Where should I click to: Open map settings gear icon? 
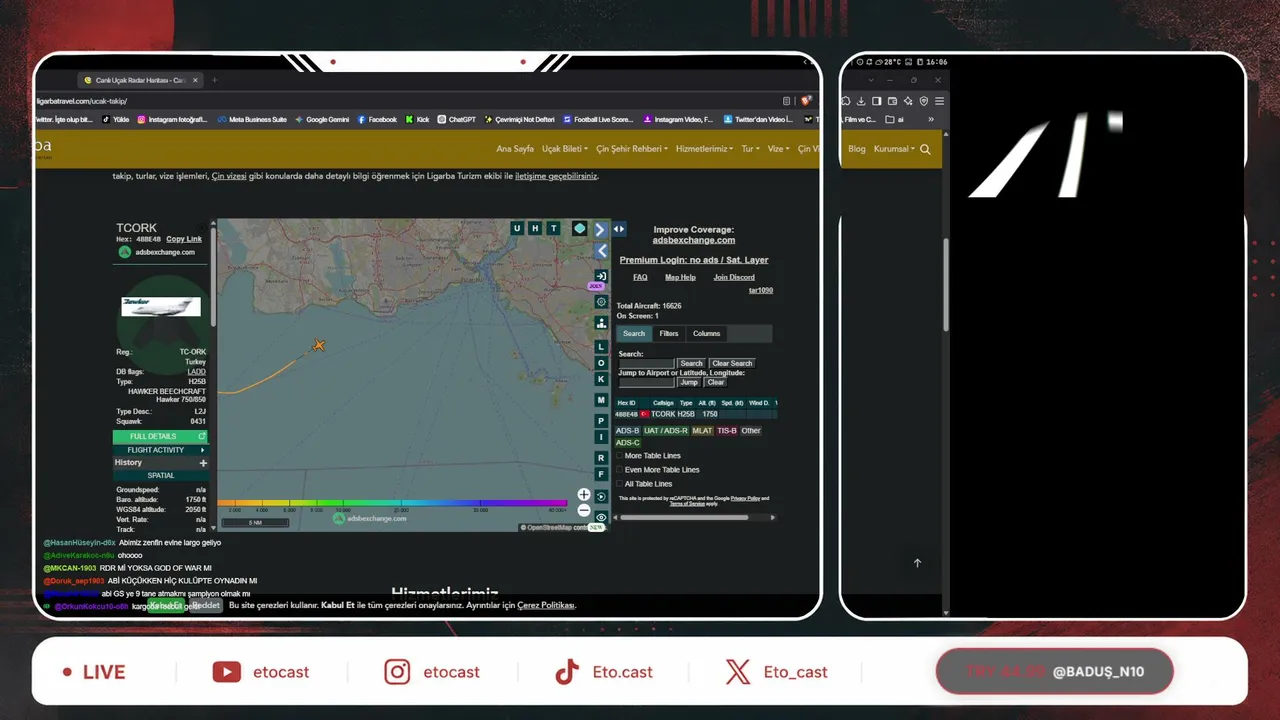pos(601,301)
